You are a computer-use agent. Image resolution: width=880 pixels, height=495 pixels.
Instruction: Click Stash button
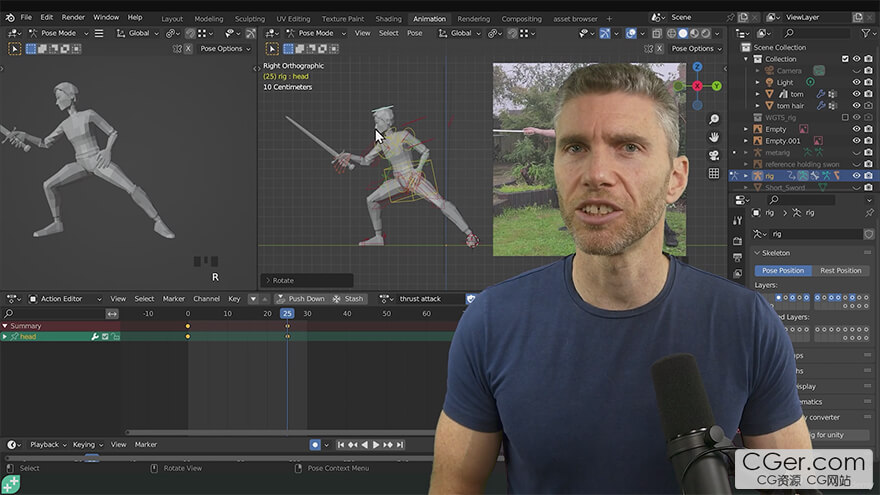(x=349, y=299)
